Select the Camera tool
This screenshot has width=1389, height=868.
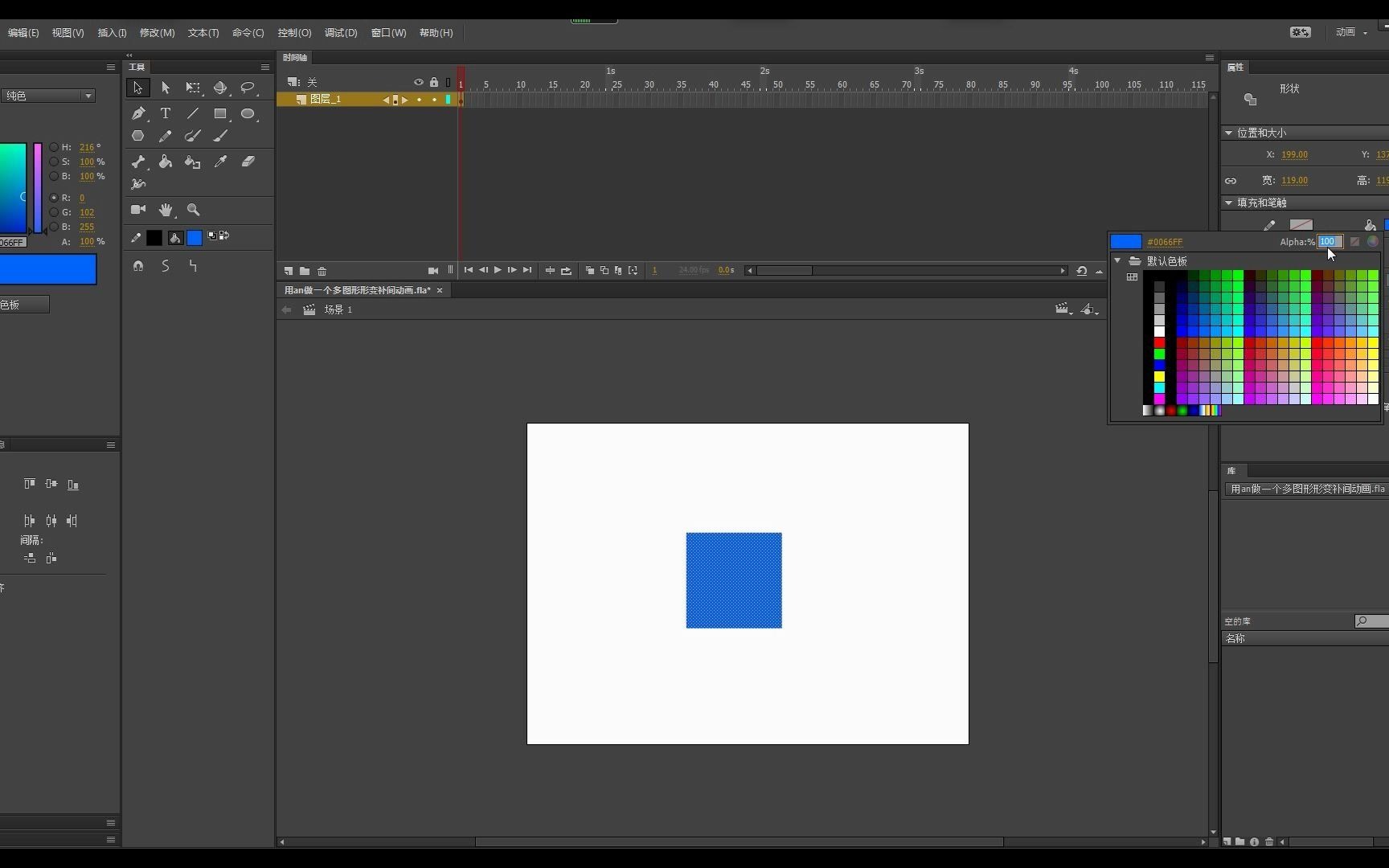click(x=138, y=209)
